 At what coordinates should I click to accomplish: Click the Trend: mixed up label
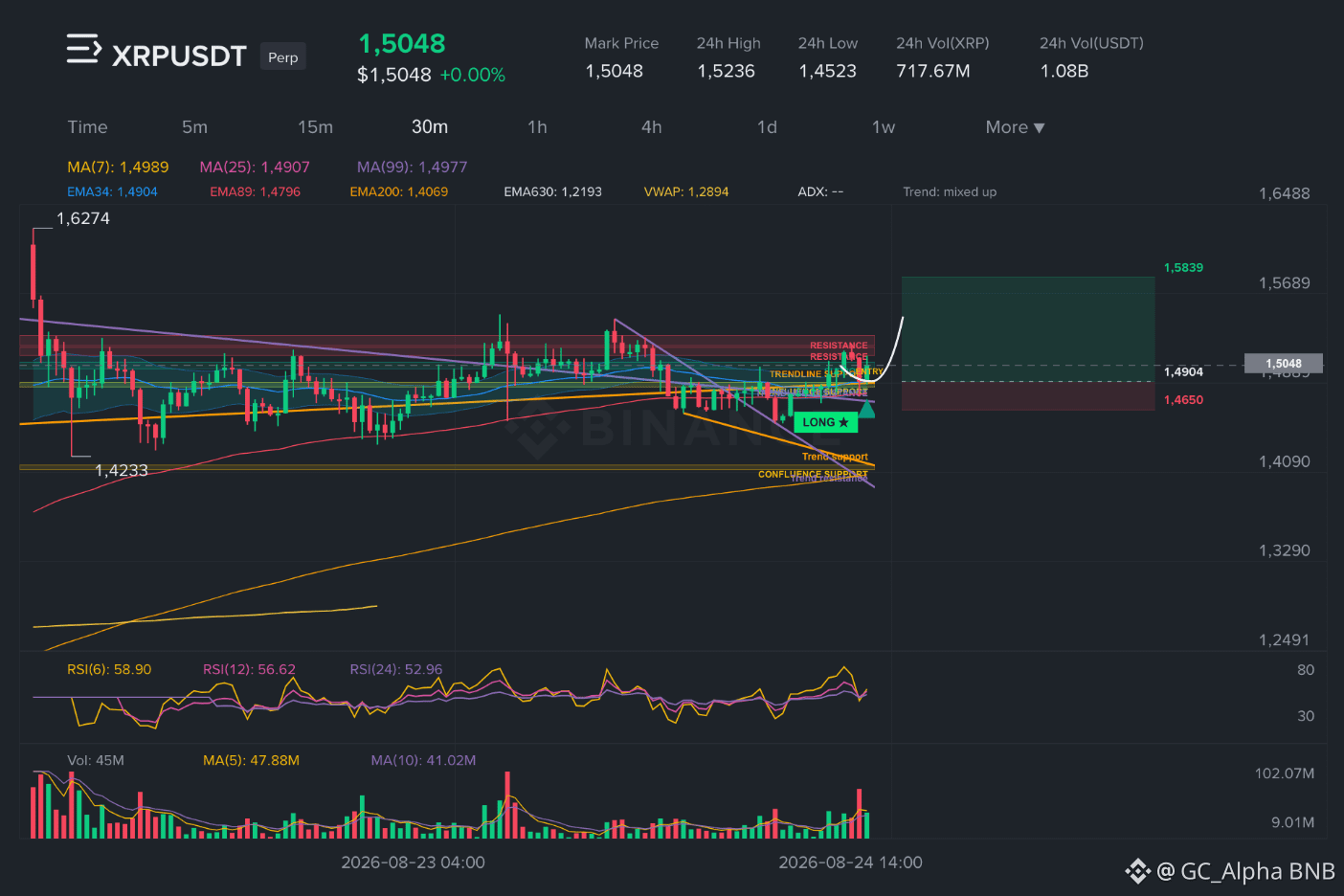tap(950, 191)
